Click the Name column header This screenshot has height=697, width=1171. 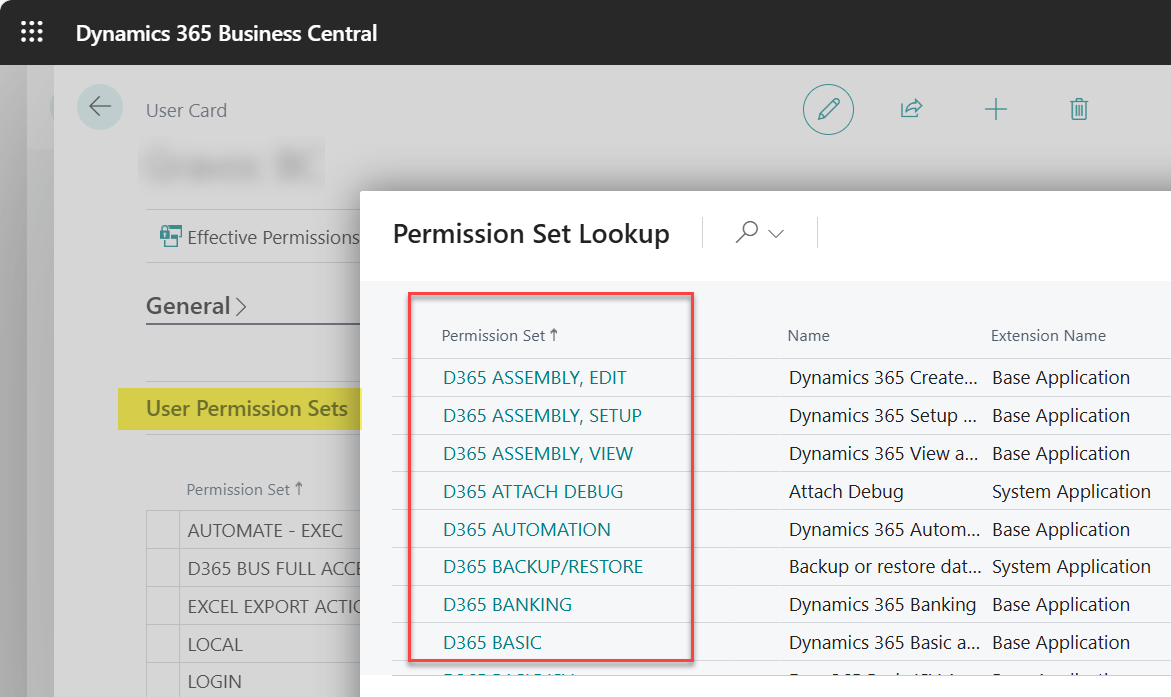click(x=808, y=335)
